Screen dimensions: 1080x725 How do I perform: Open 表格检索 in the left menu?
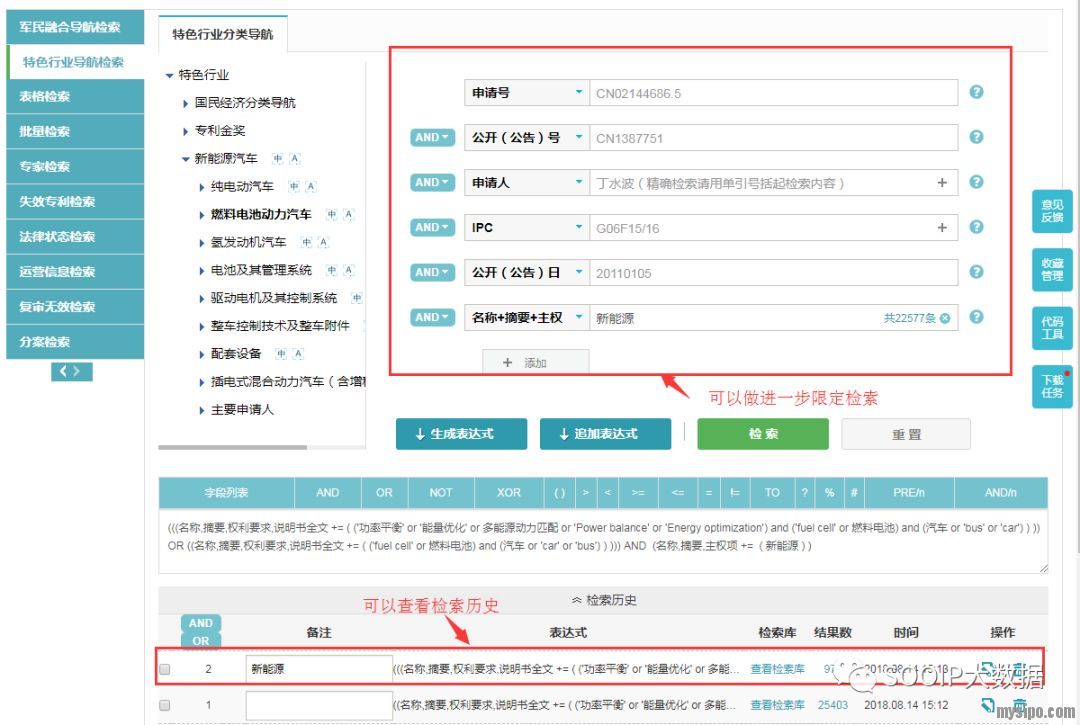click(45, 97)
